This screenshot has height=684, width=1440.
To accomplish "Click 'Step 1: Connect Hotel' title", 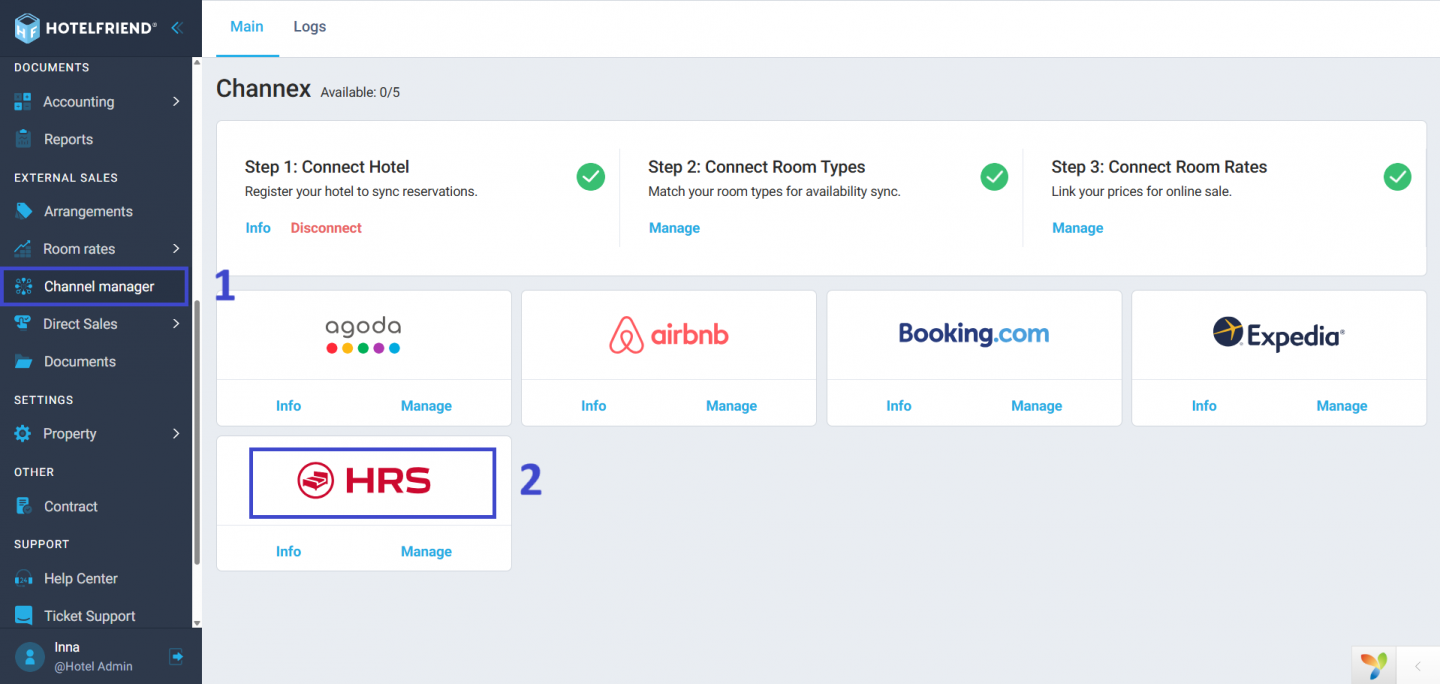I will [x=327, y=167].
